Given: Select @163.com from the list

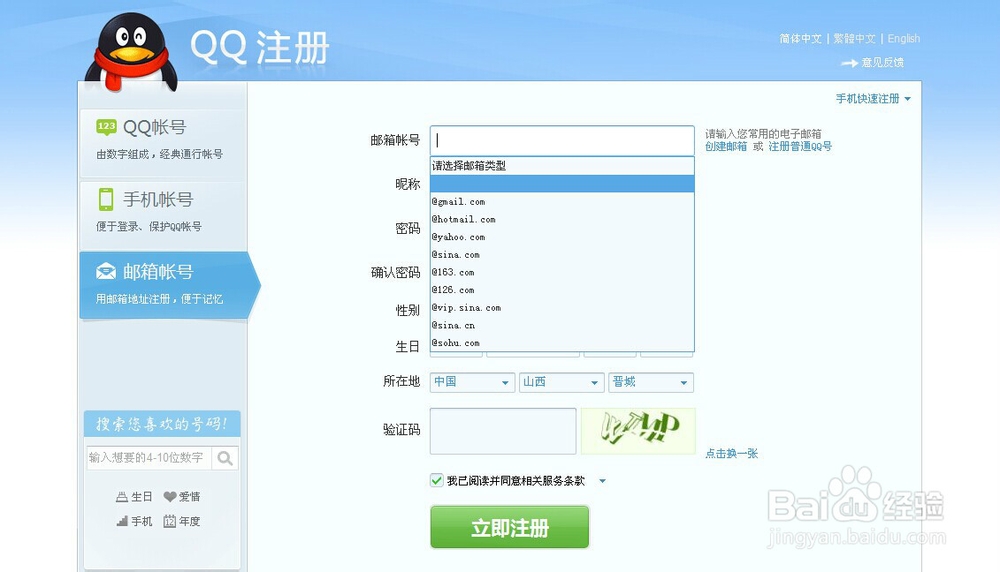Looking at the screenshot, I should tap(562, 272).
